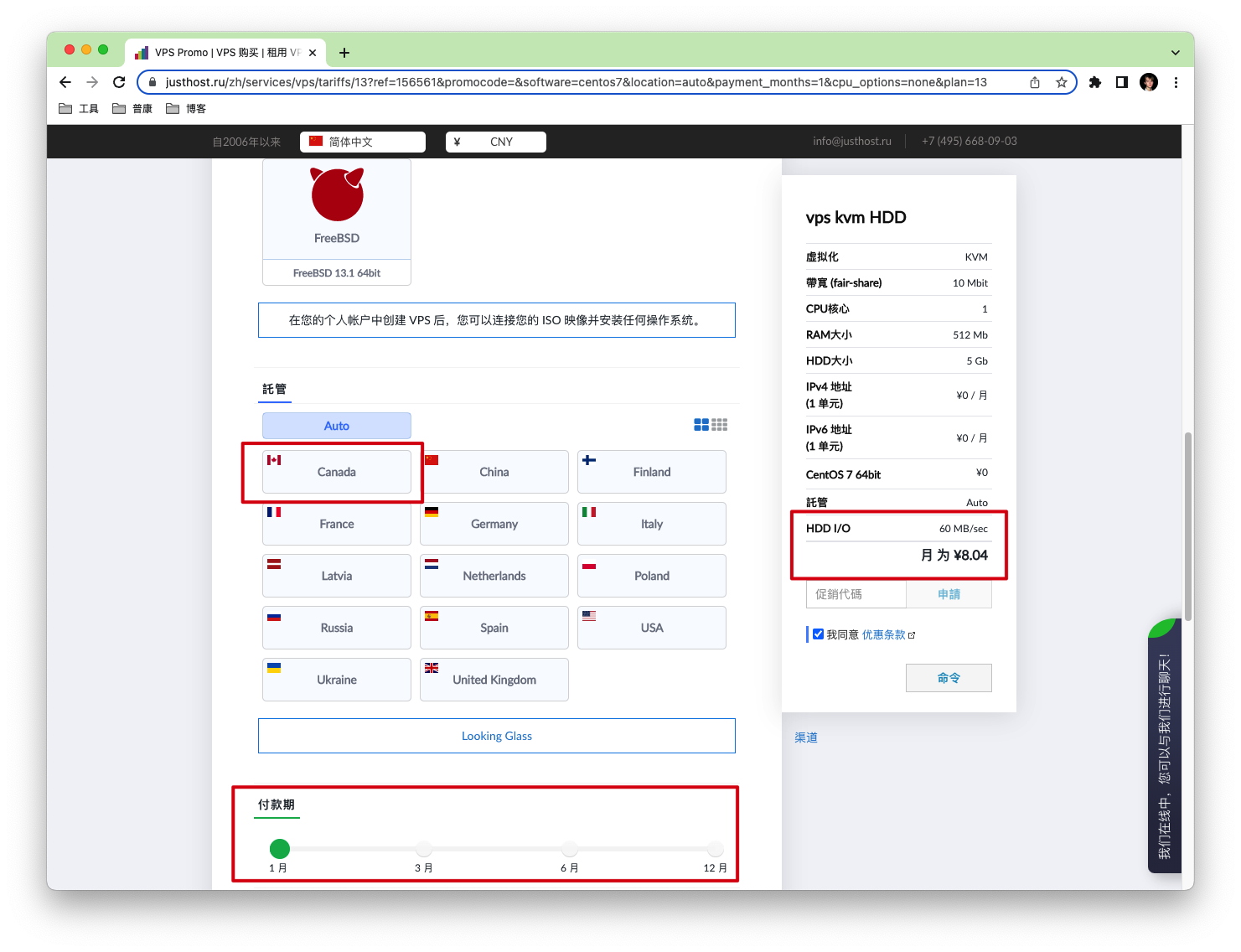Open the 简体中文 language selector

coord(362,141)
